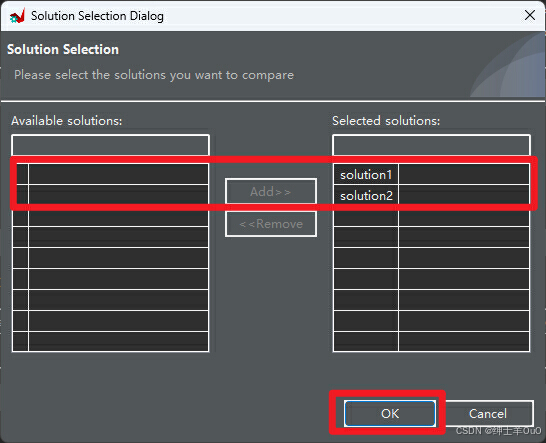
Task: Click the <<Remove button
Action: tap(271, 224)
